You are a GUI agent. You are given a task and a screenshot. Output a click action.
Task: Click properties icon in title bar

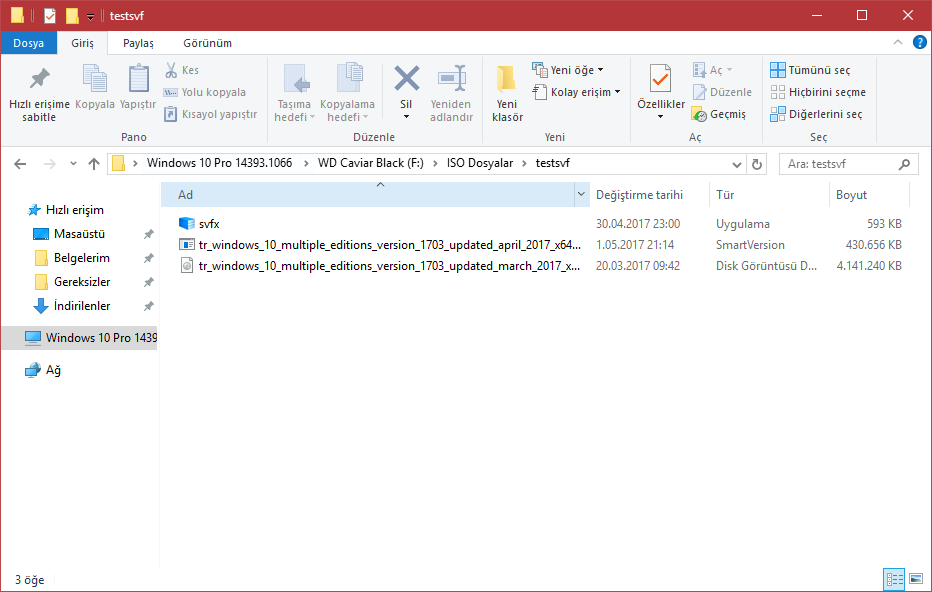50,15
